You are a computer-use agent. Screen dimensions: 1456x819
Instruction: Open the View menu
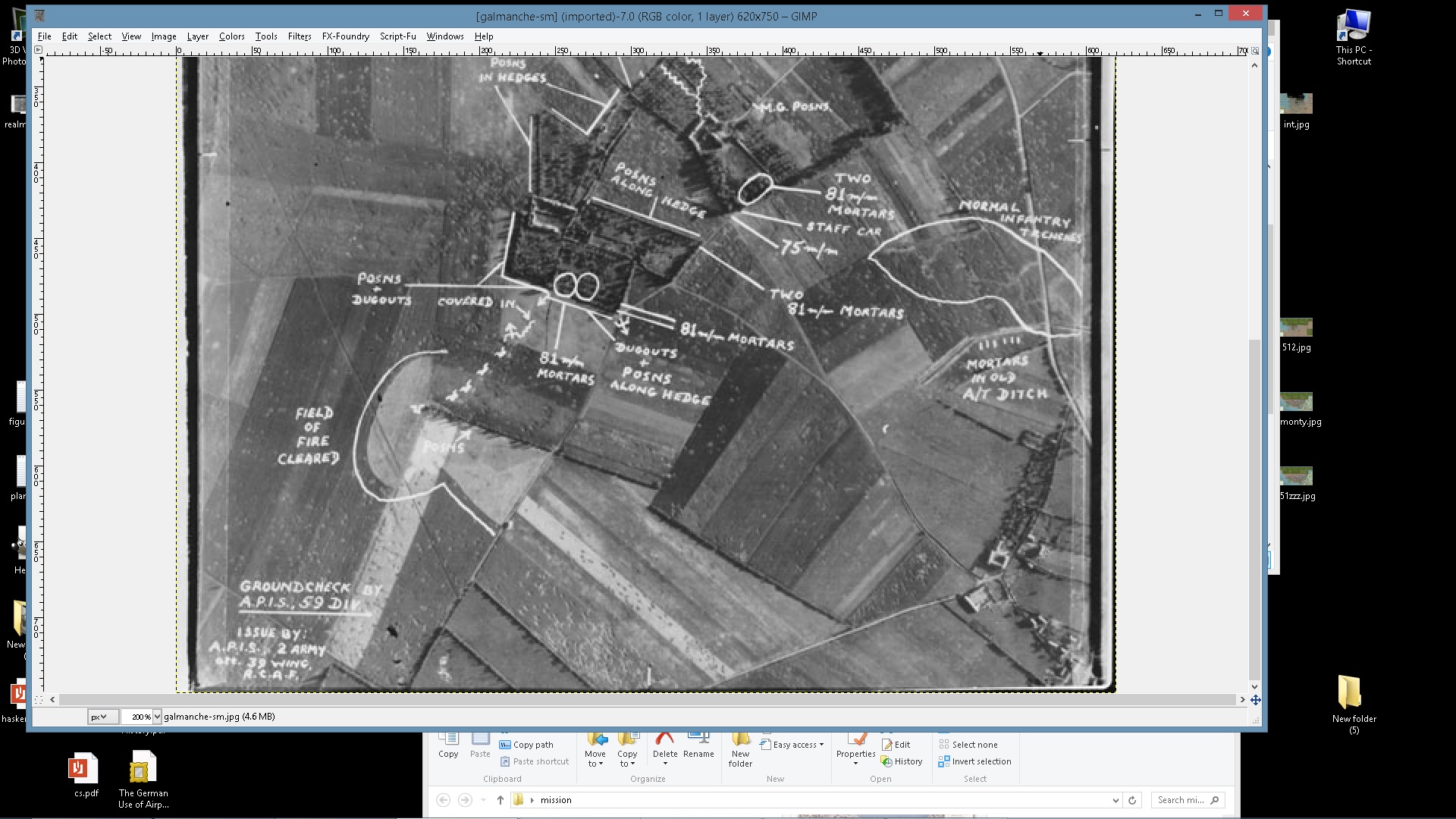(x=131, y=36)
